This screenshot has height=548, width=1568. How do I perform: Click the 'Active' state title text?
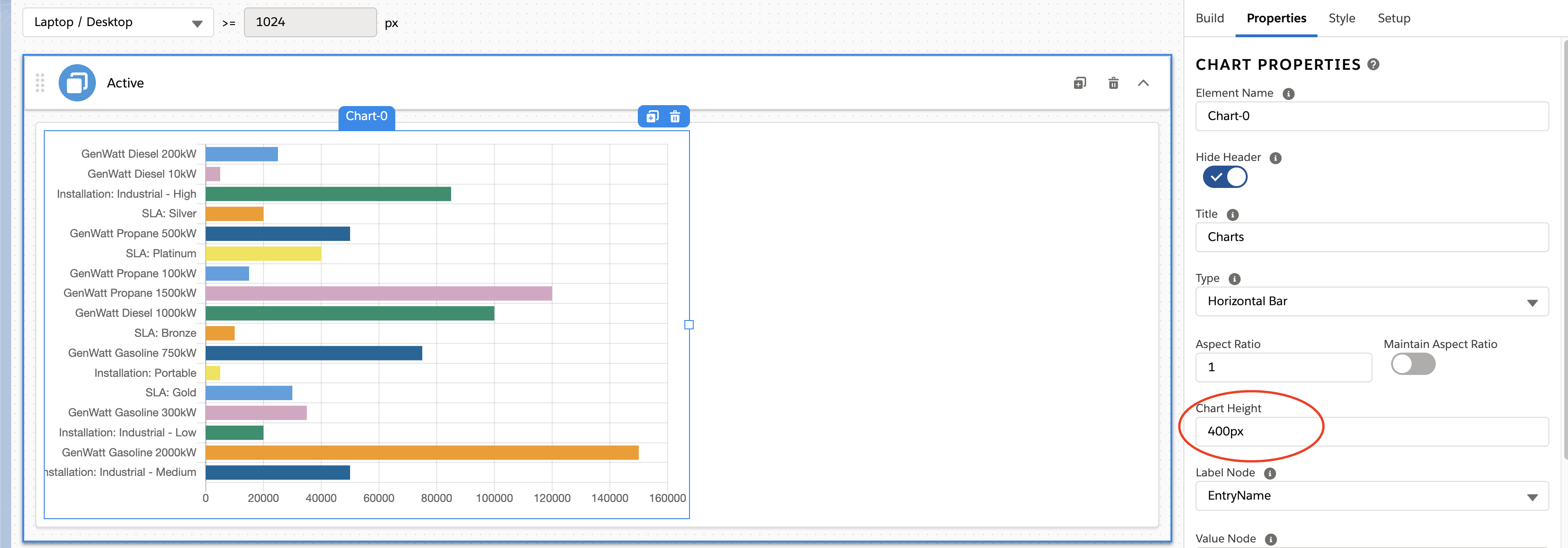tap(125, 83)
